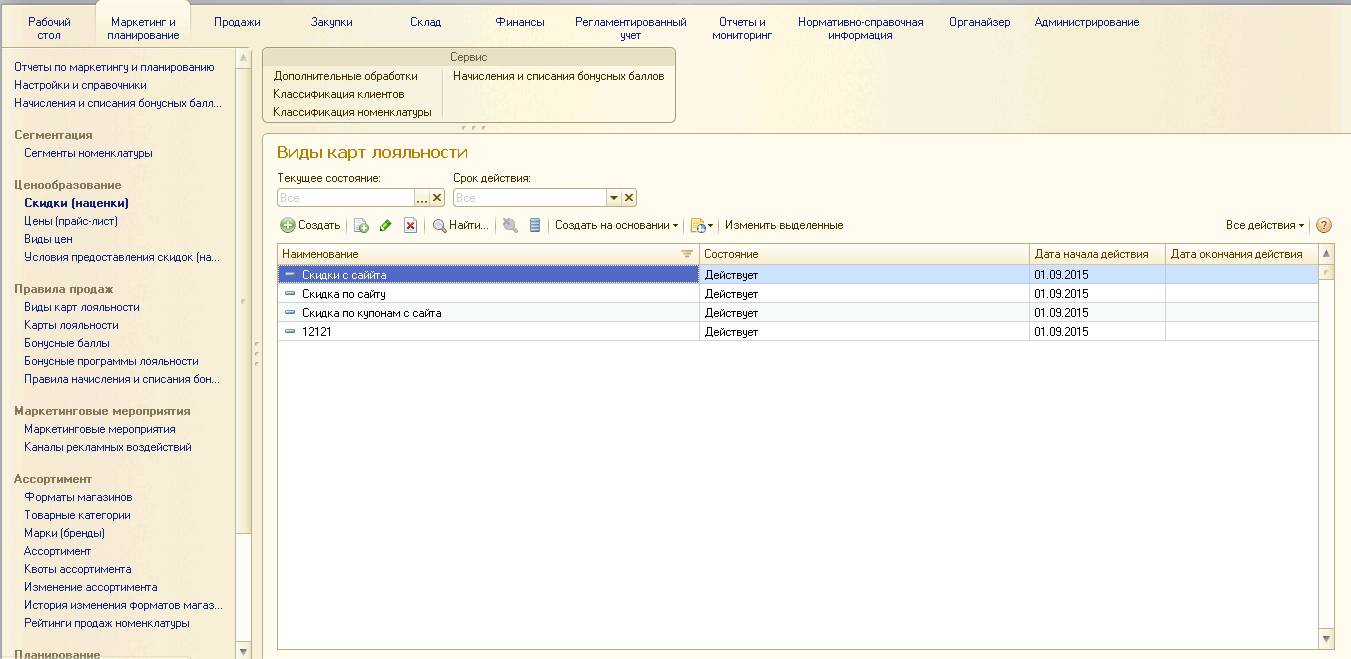Open the Срок действия dropdown arrow

coord(614,198)
